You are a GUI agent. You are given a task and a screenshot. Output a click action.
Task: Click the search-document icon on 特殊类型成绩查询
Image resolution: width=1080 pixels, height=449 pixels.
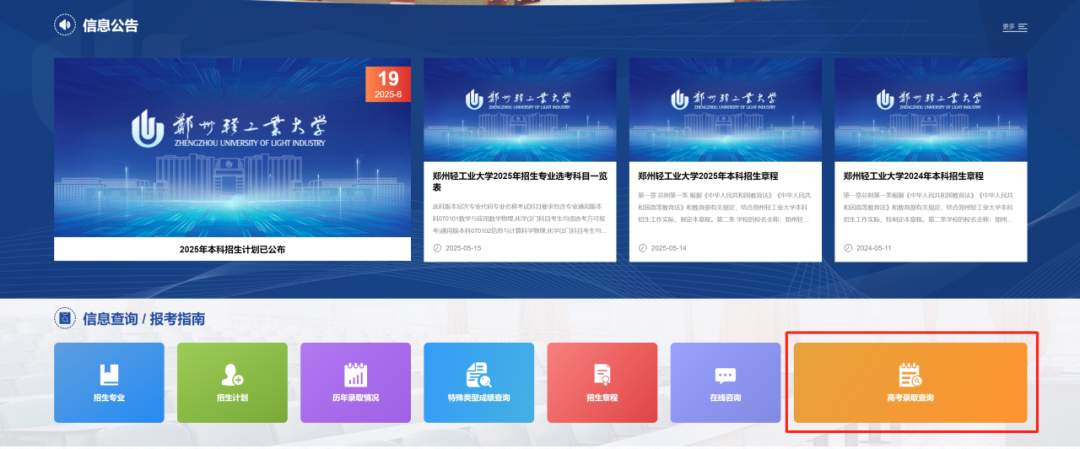[479, 375]
